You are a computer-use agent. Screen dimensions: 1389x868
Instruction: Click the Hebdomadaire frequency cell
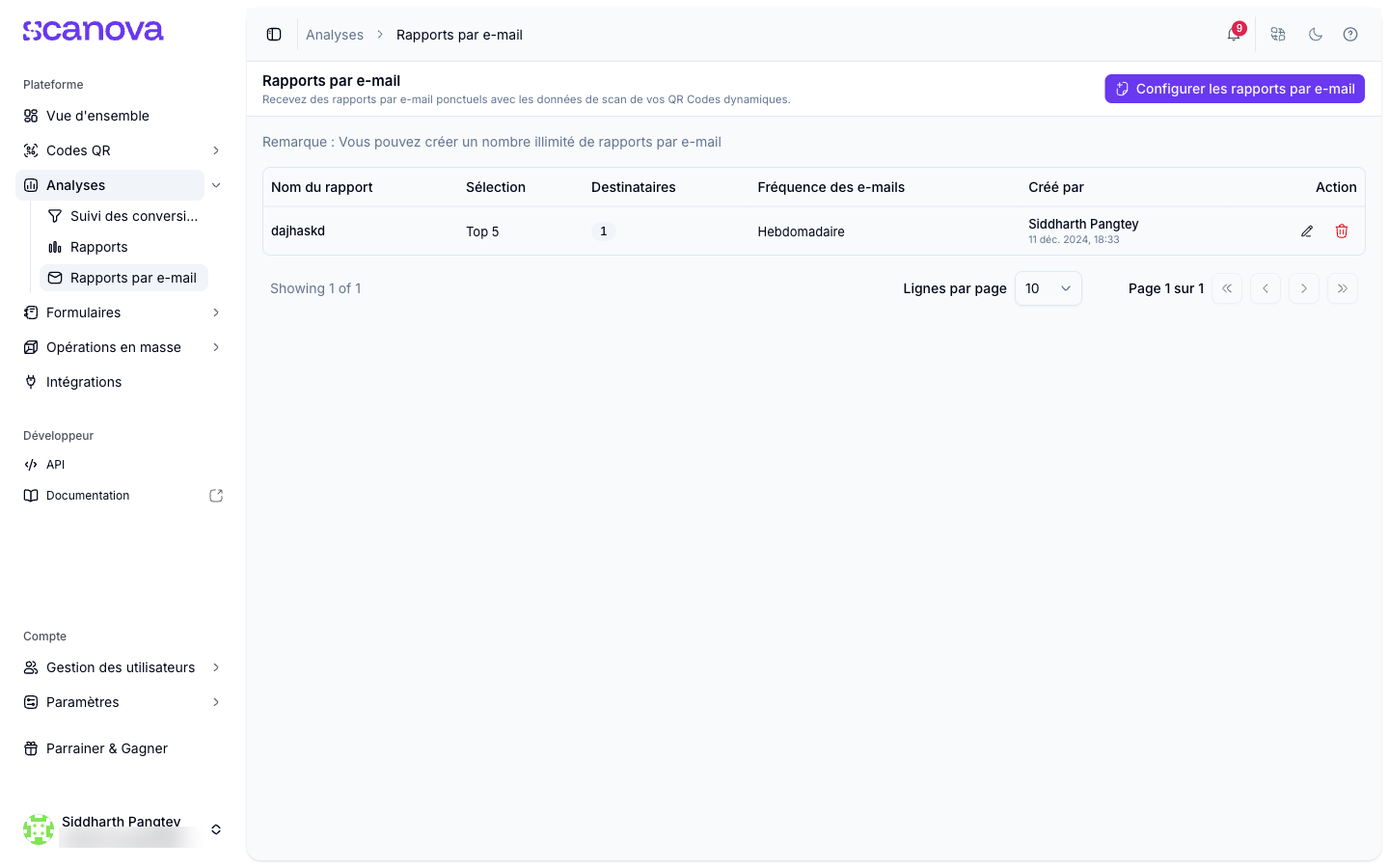801,231
